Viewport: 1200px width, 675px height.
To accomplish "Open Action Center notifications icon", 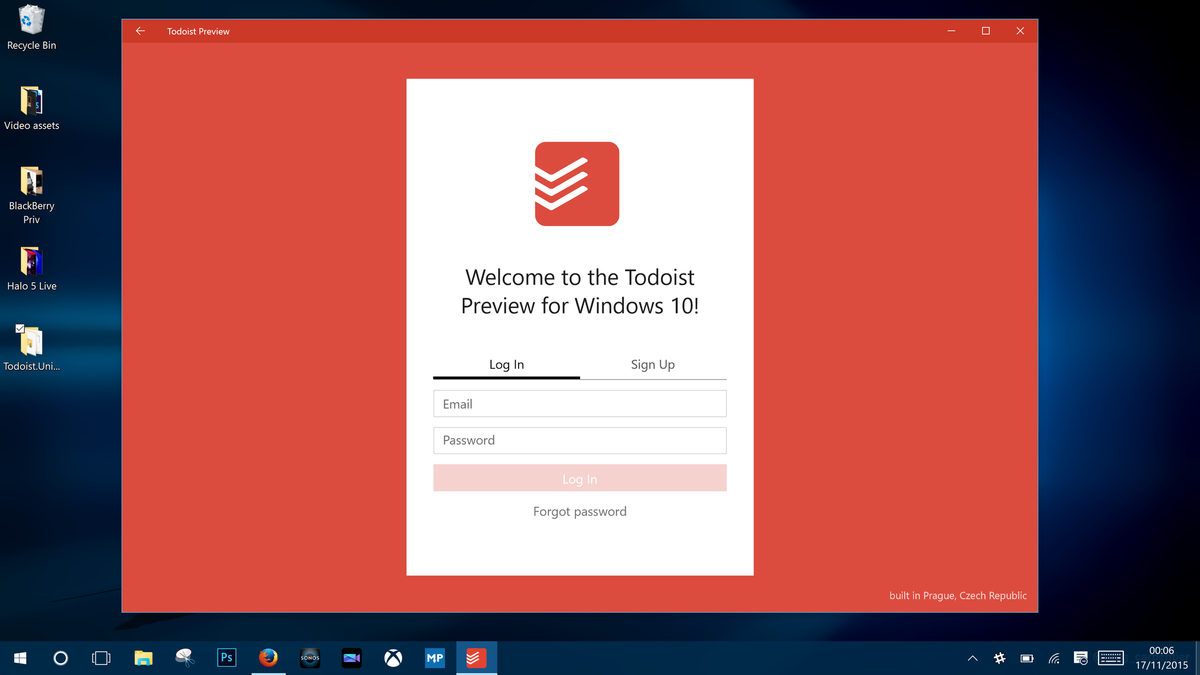I will click(x=1081, y=658).
